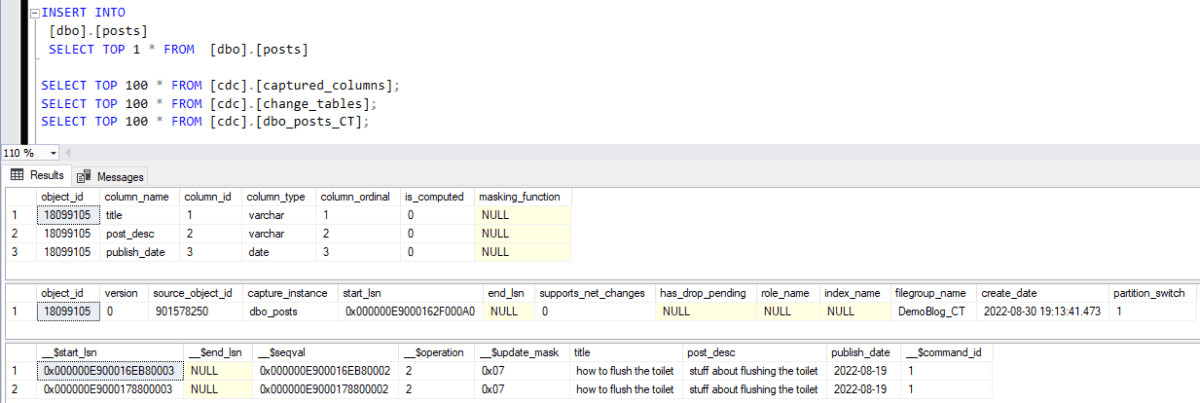Image resolution: width=1200 pixels, height=403 pixels.
Task: Open the Messages tab
Action: tap(112, 176)
